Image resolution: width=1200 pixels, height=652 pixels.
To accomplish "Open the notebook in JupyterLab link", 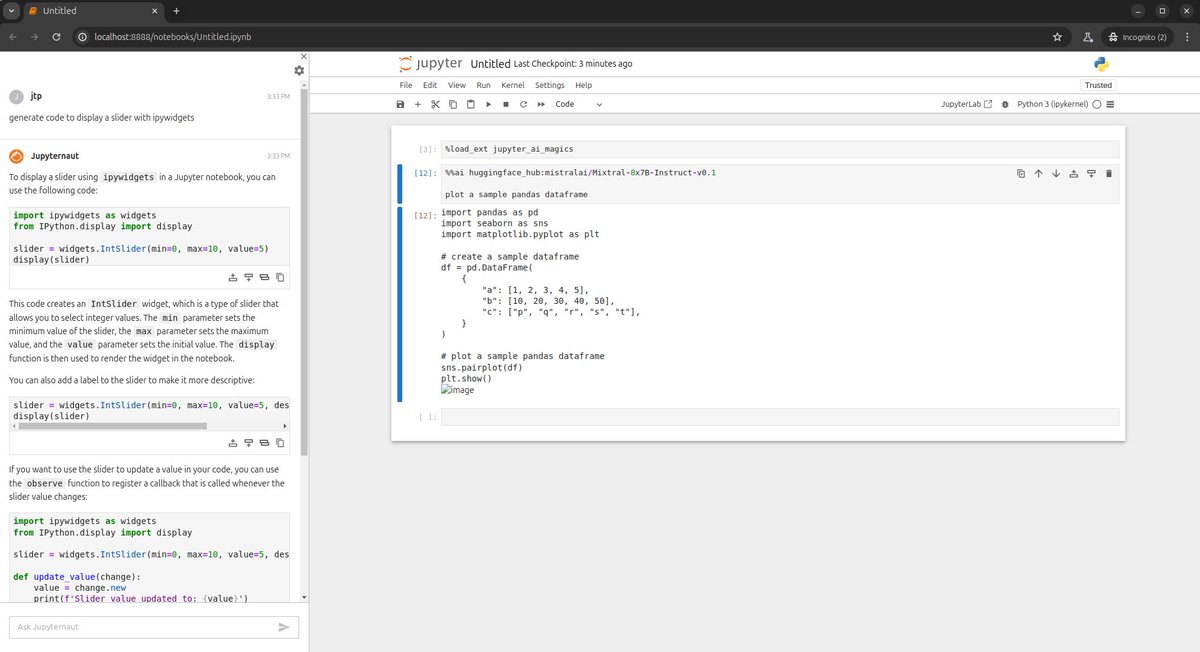I will 967,104.
